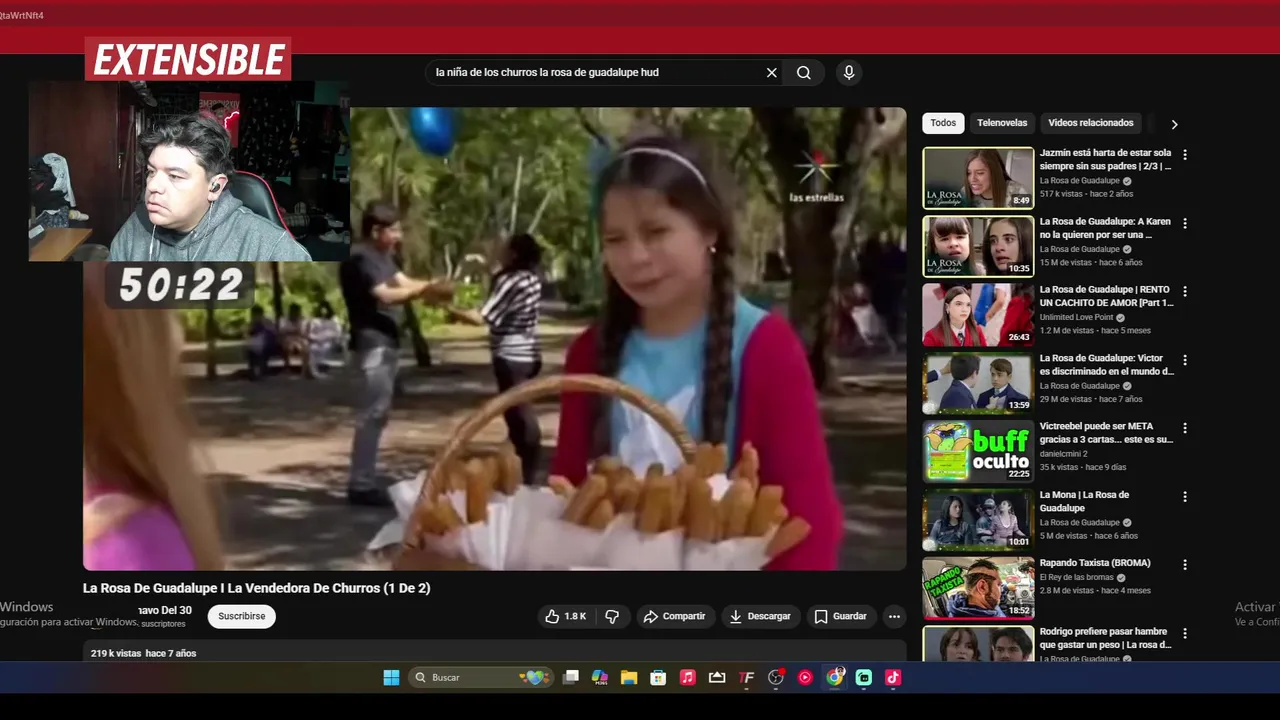The width and height of the screenshot is (1280, 720).
Task: Open 'El Rey de las bromas' channel
Action: pyautogui.click(x=1077, y=578)
